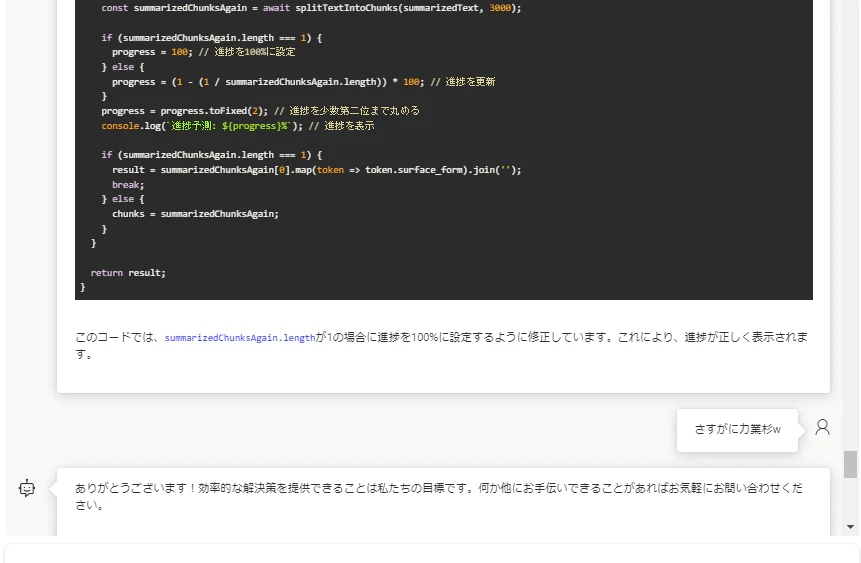Click the bot reply starting ありがとうございます
861x563 pixels.
pyautogui.click(x=439, y=496)
